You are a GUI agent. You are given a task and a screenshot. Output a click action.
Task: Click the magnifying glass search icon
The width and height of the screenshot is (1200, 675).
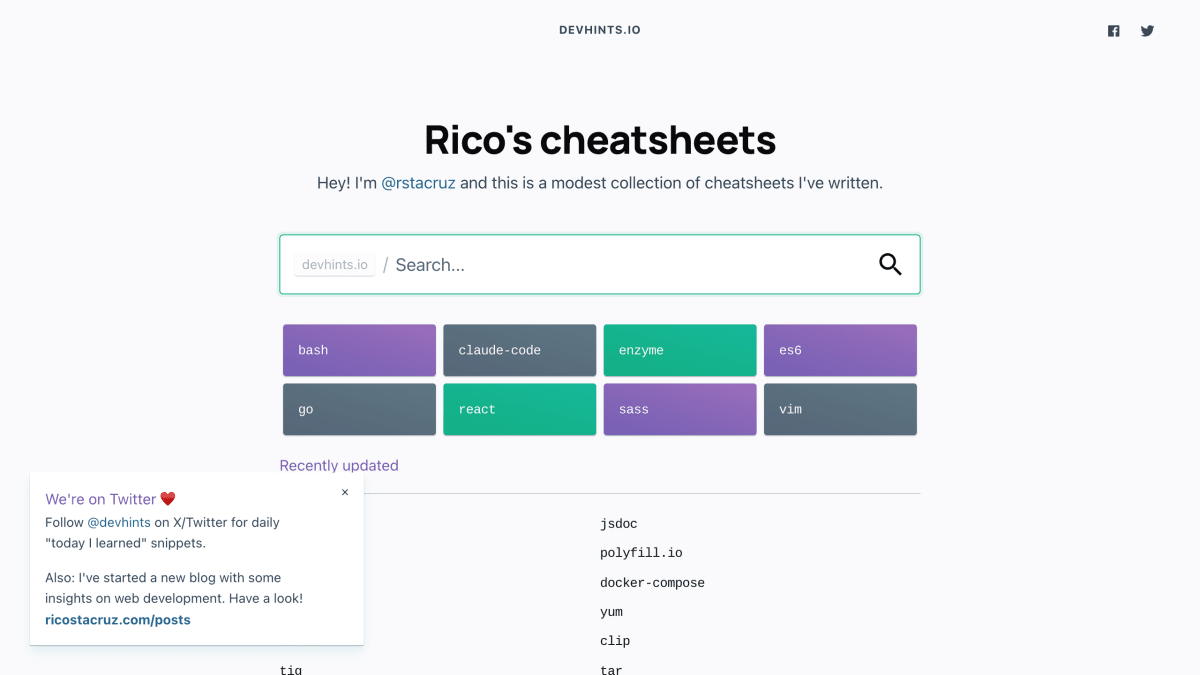(890, 264)
